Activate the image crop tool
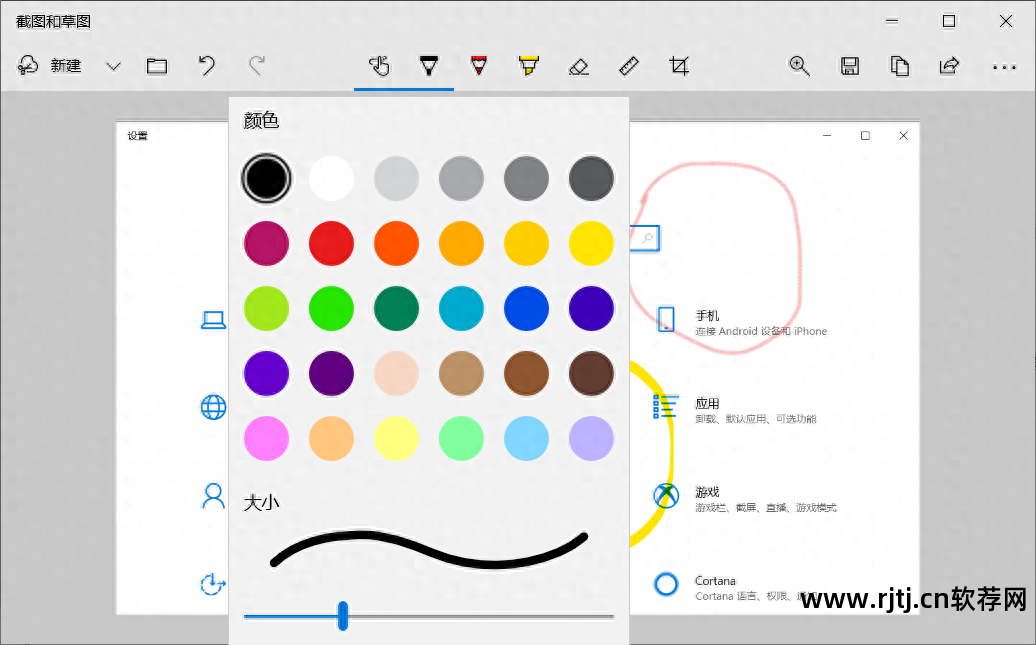This screenshot has height=645, width=1036. point(679,66)
